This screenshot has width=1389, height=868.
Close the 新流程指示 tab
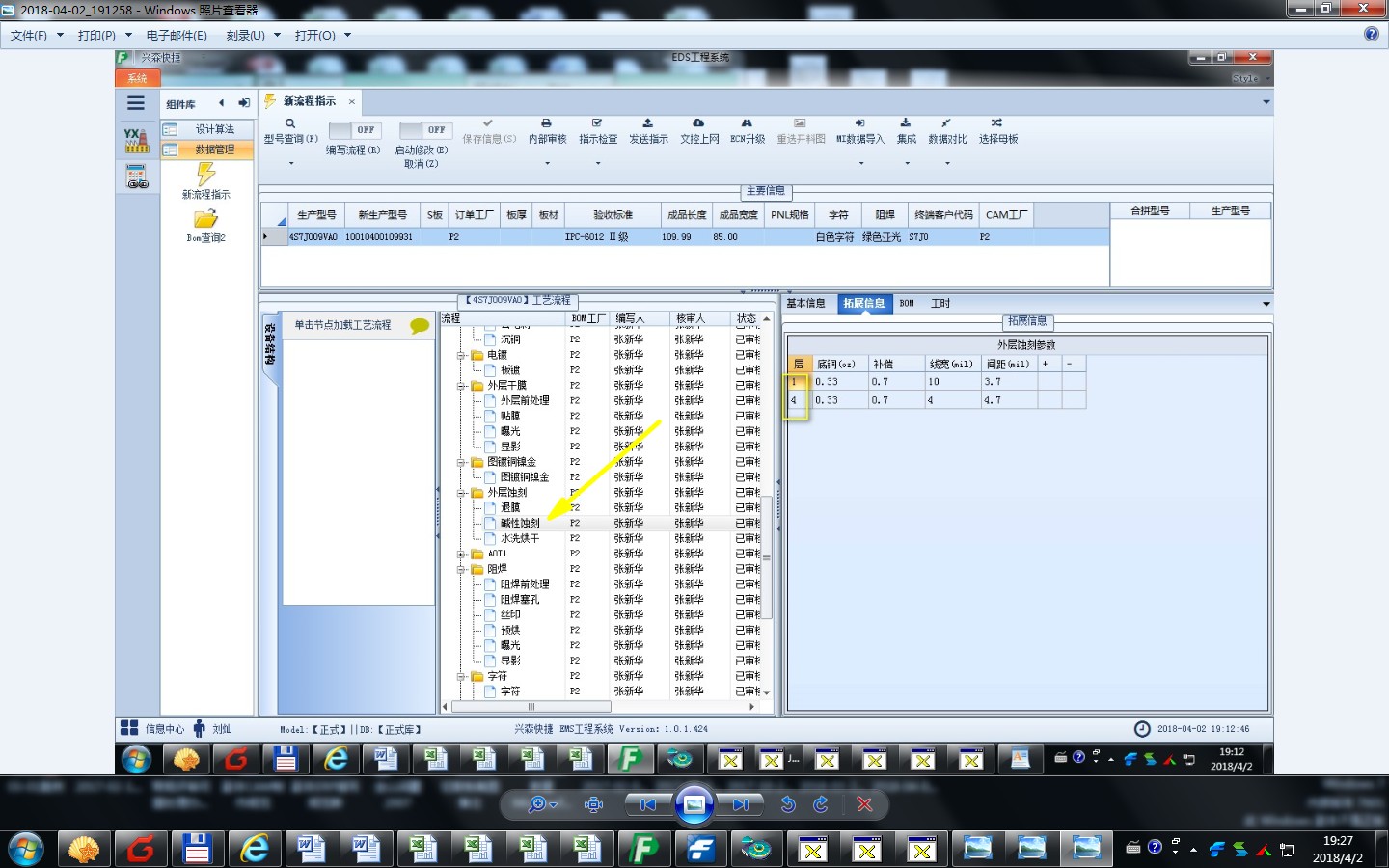point(352,101)
